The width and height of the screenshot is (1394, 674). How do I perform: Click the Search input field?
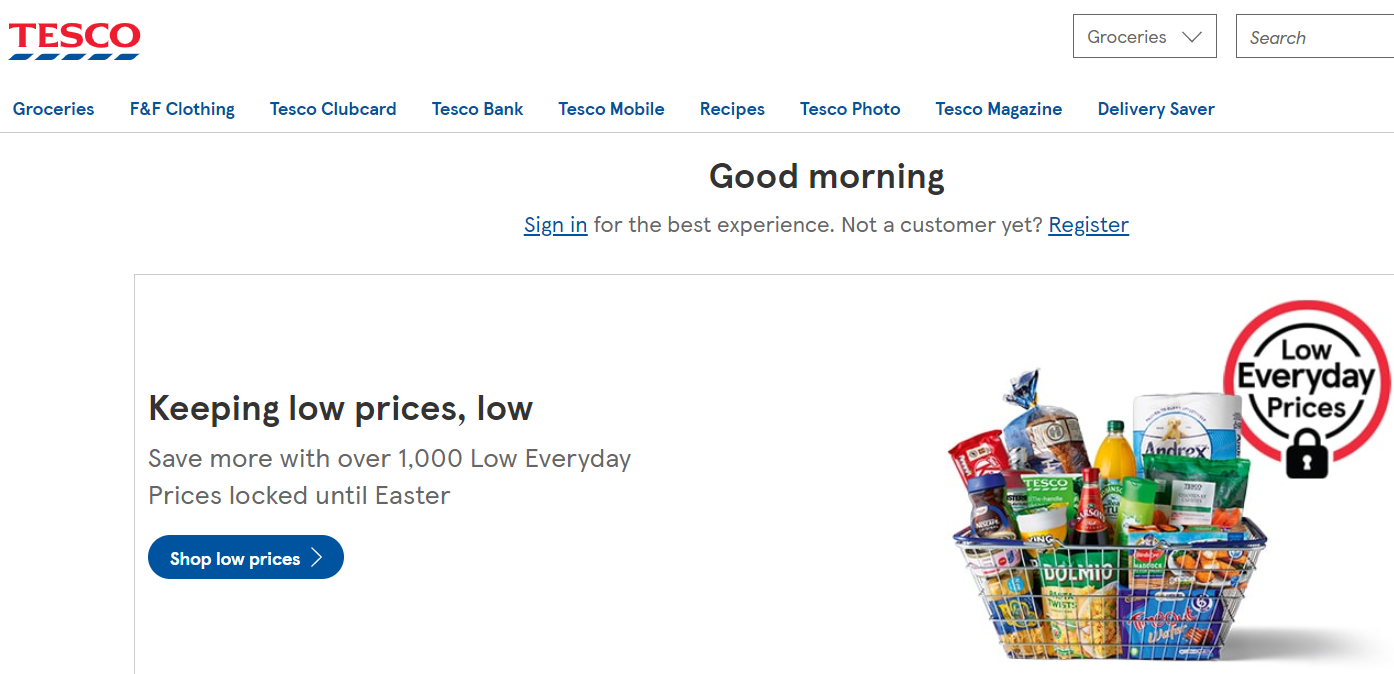click(x=1315, y=37)
